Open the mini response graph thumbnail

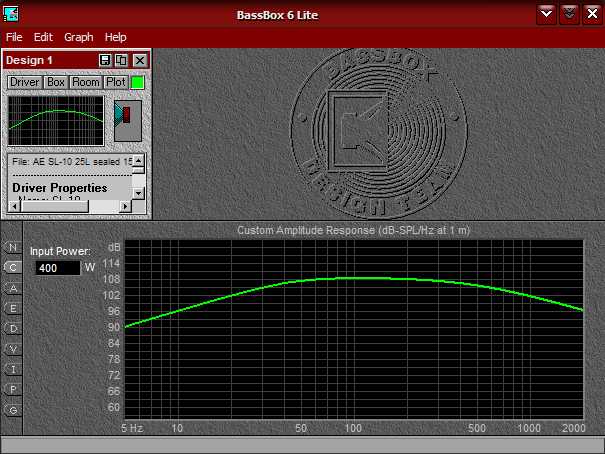coord(56,121)
